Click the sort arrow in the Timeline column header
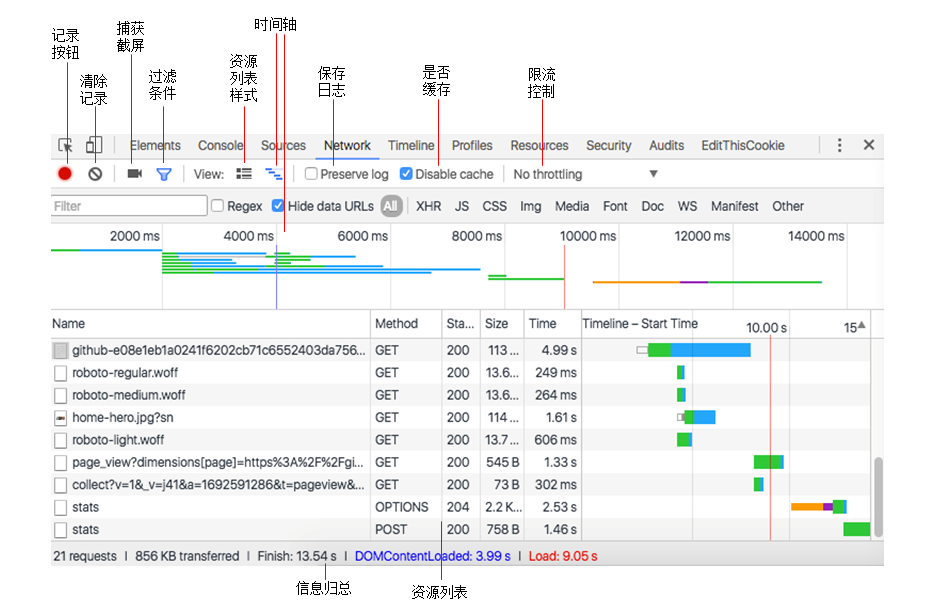Viewport: 935px width, 609px height. (862, 325)
